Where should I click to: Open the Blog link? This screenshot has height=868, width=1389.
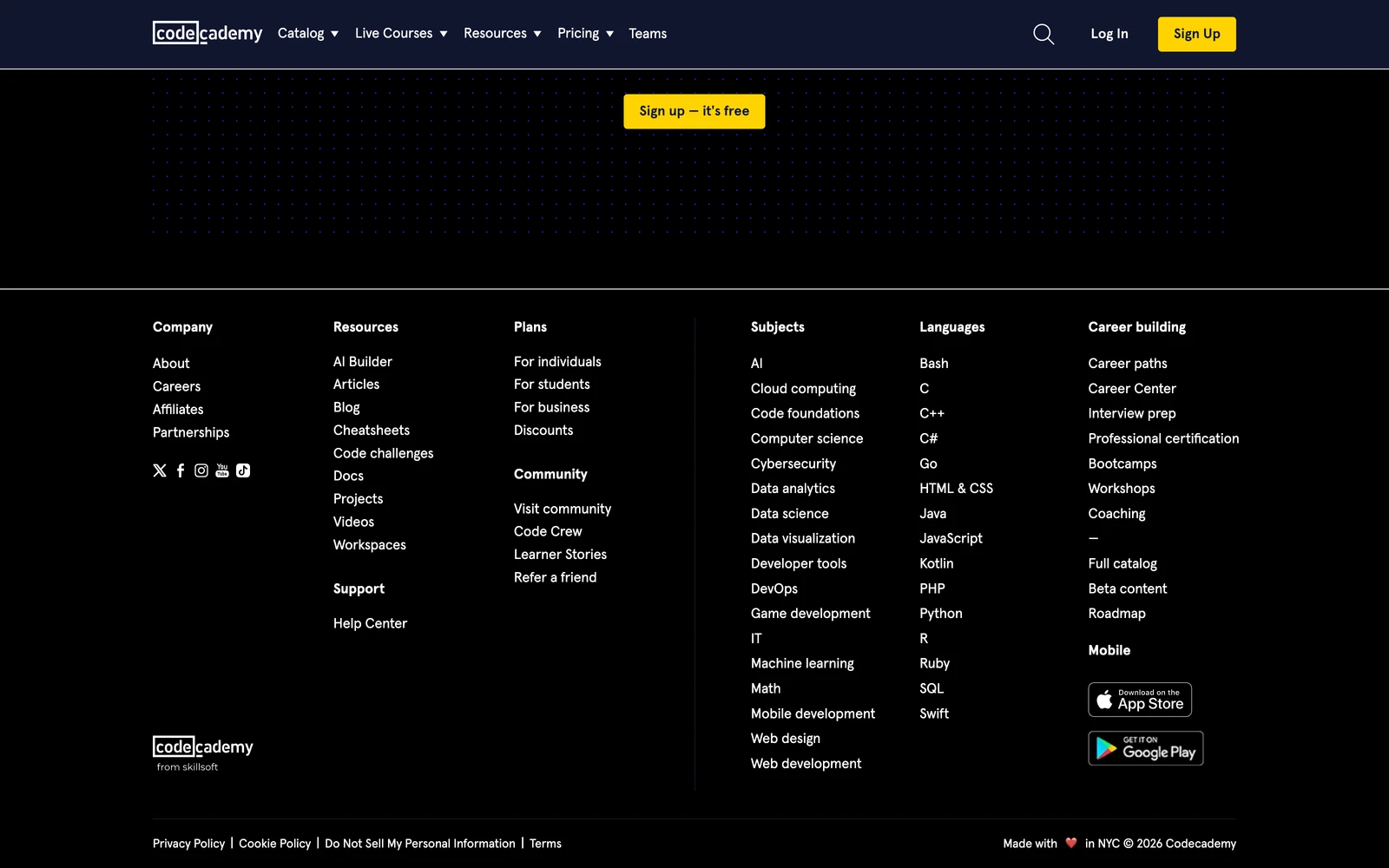coord(346,407)
